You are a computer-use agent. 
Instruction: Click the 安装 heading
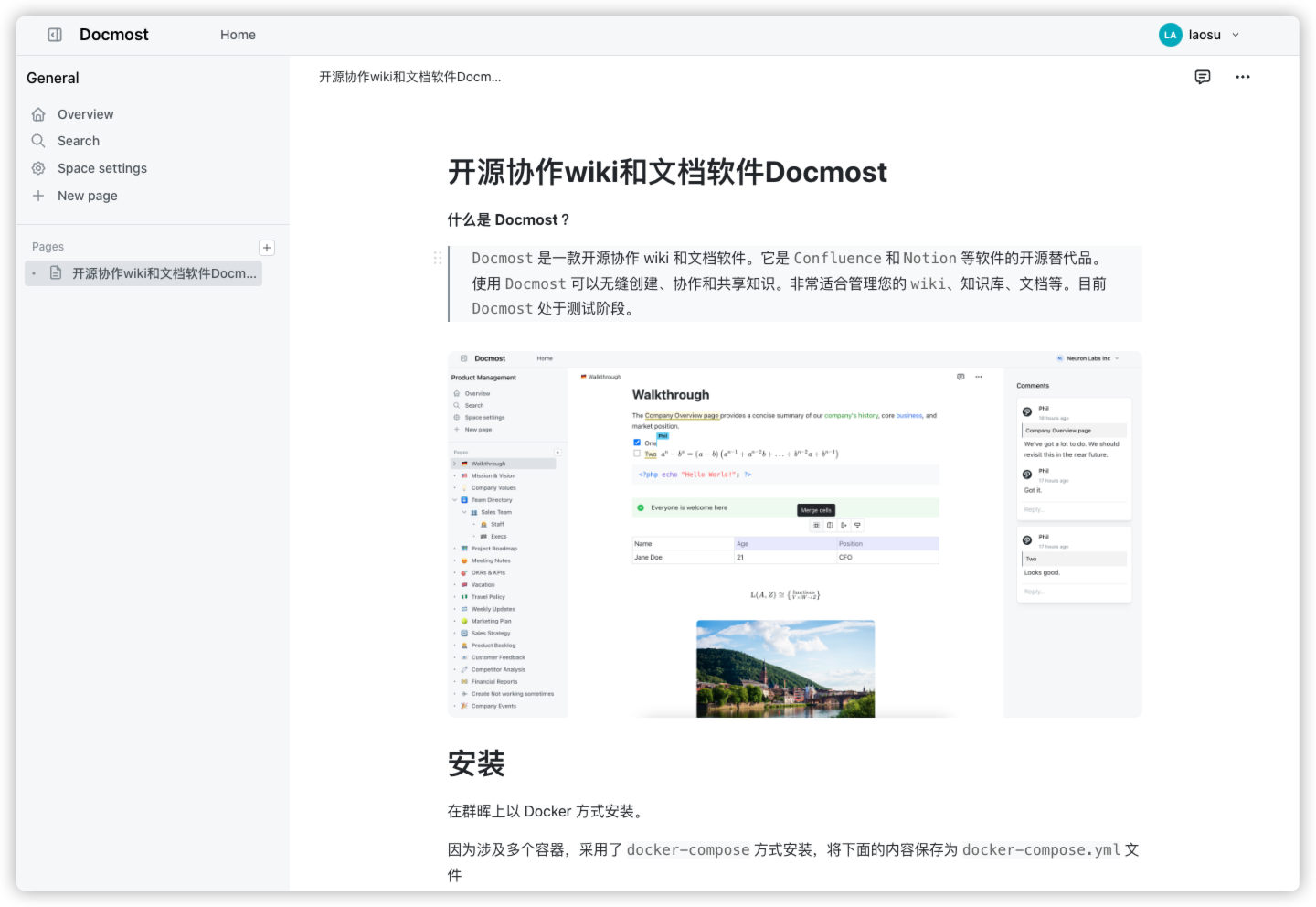[476, 763]
